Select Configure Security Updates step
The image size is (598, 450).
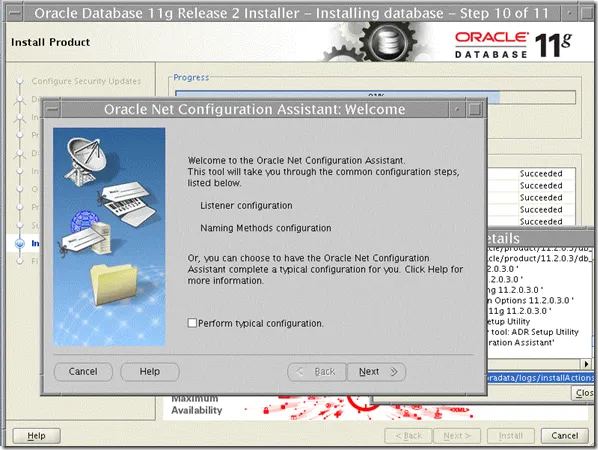tap(86, 81)
